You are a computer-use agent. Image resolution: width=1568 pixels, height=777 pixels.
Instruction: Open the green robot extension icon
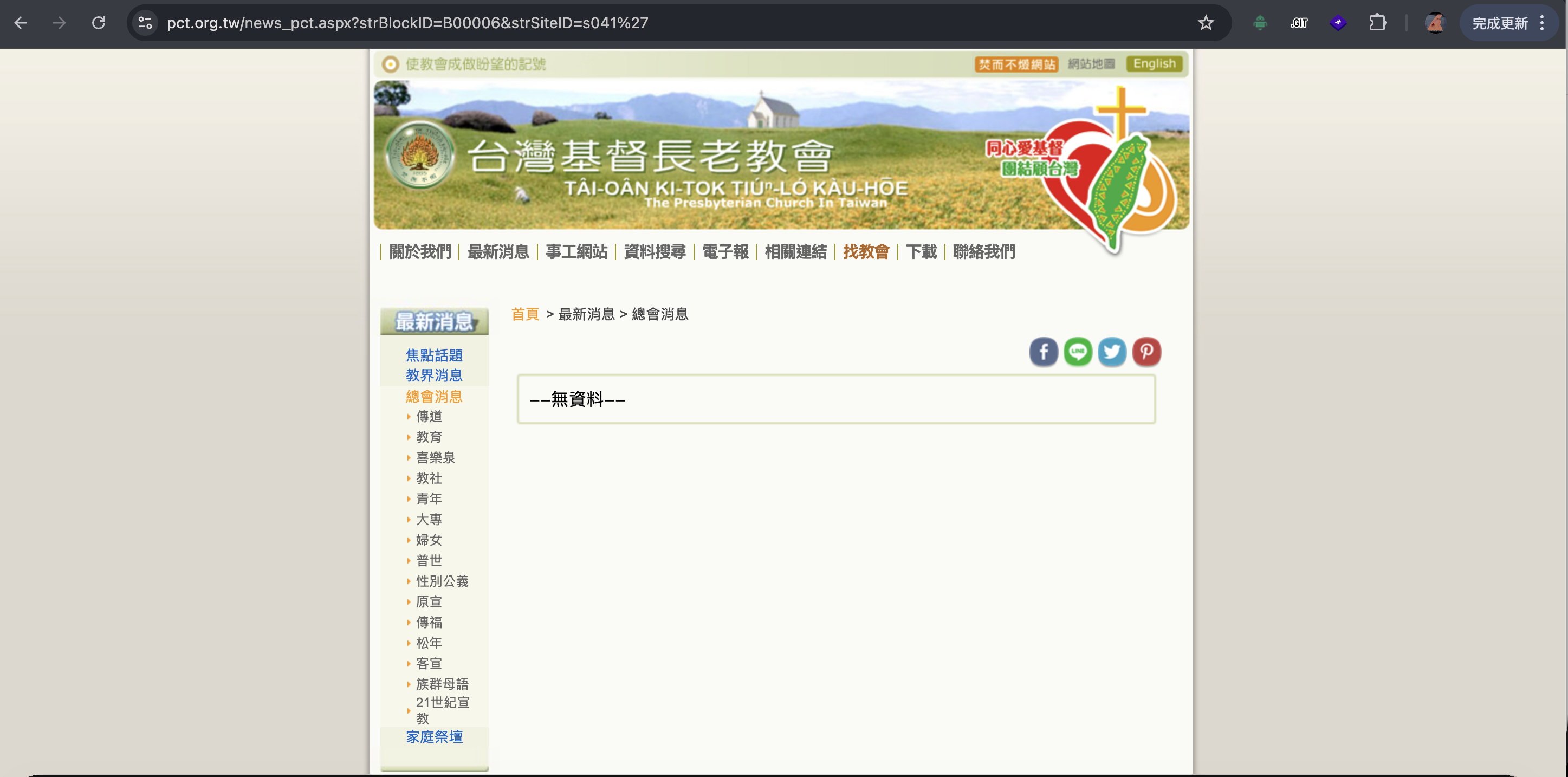pyautogui.click(x=1260, y=23)
